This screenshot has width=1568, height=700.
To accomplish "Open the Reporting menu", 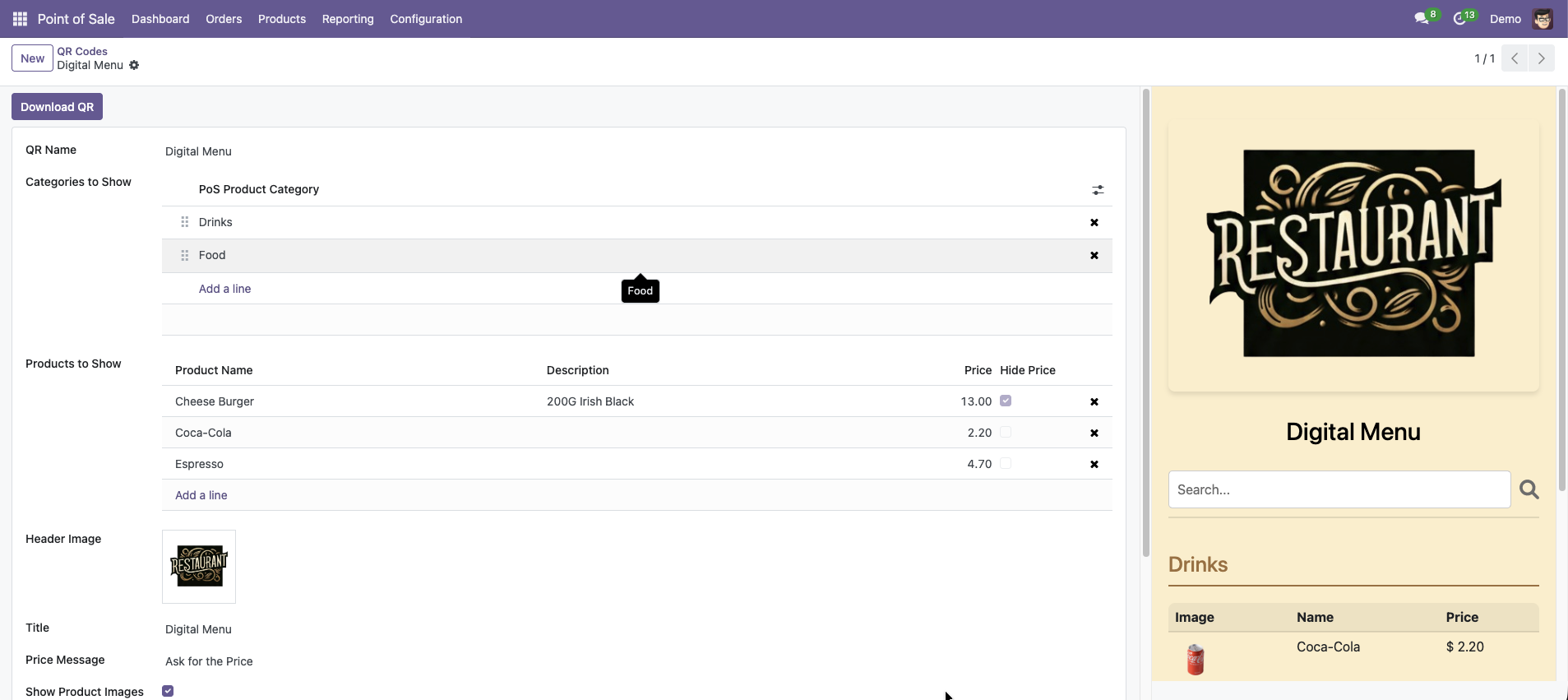I will coord(348,19).
